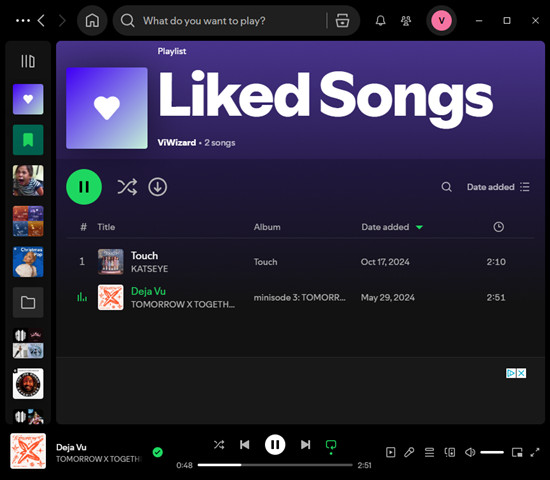Adjust the volume slider
Viewport: 550px width, 480px height.
[x=492, y=452]
